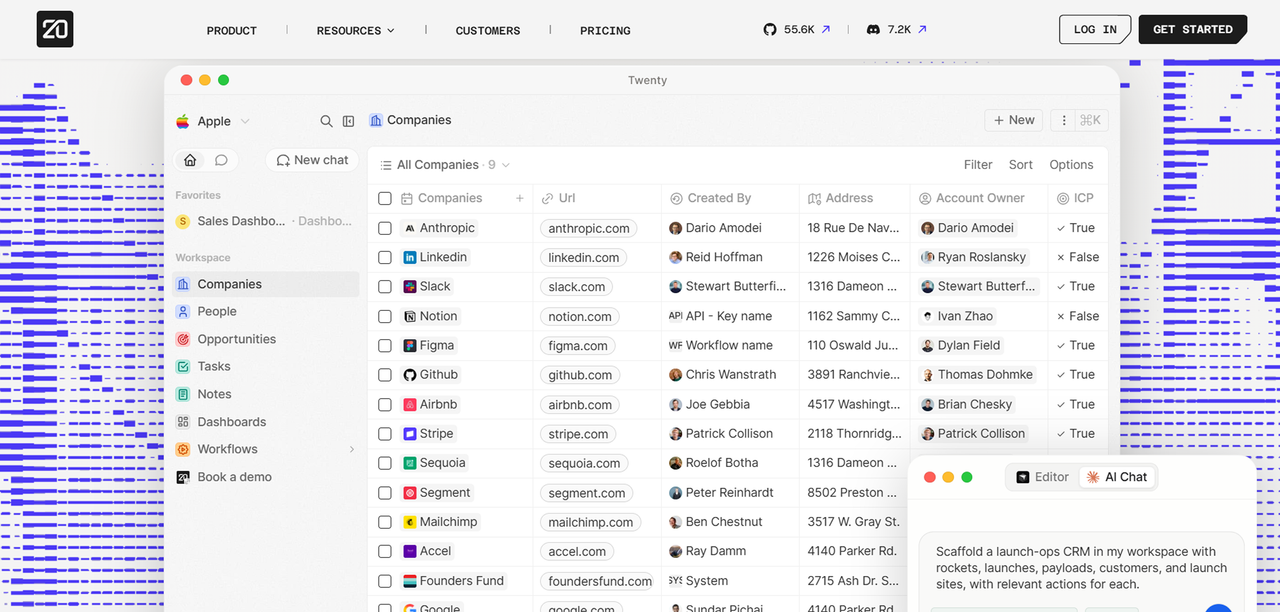This screenshot has height=612, width=1280.
Task: Click the GET STARTED button
Action: pos(1193,29)
